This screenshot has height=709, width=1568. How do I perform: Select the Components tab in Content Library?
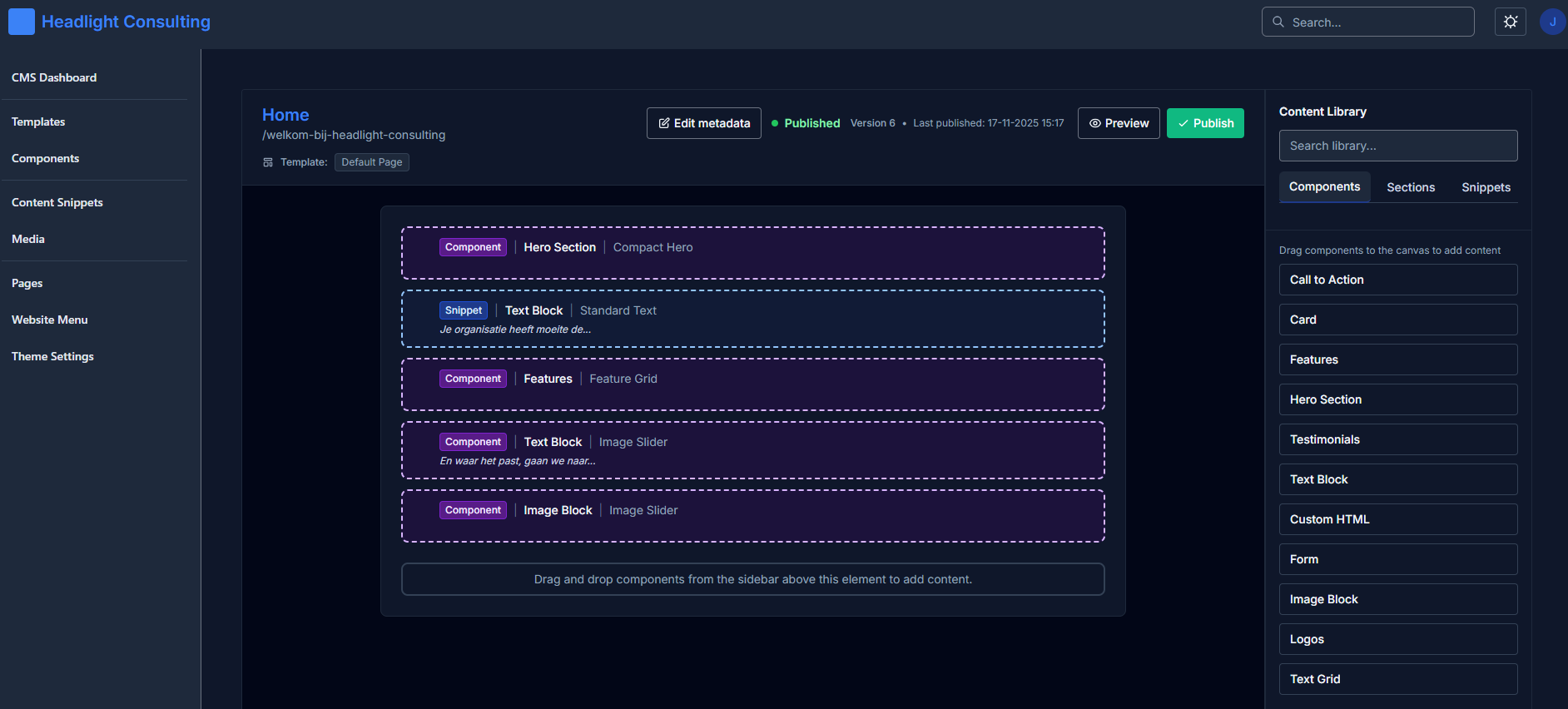1323,187
